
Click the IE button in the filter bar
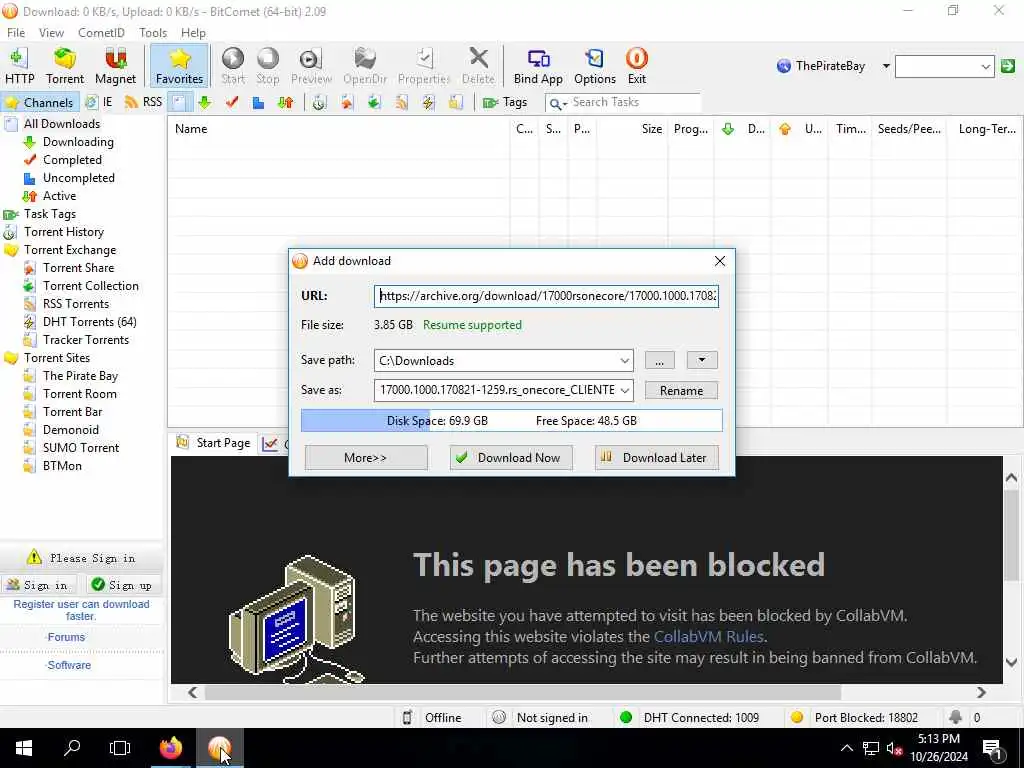point(99,103)
